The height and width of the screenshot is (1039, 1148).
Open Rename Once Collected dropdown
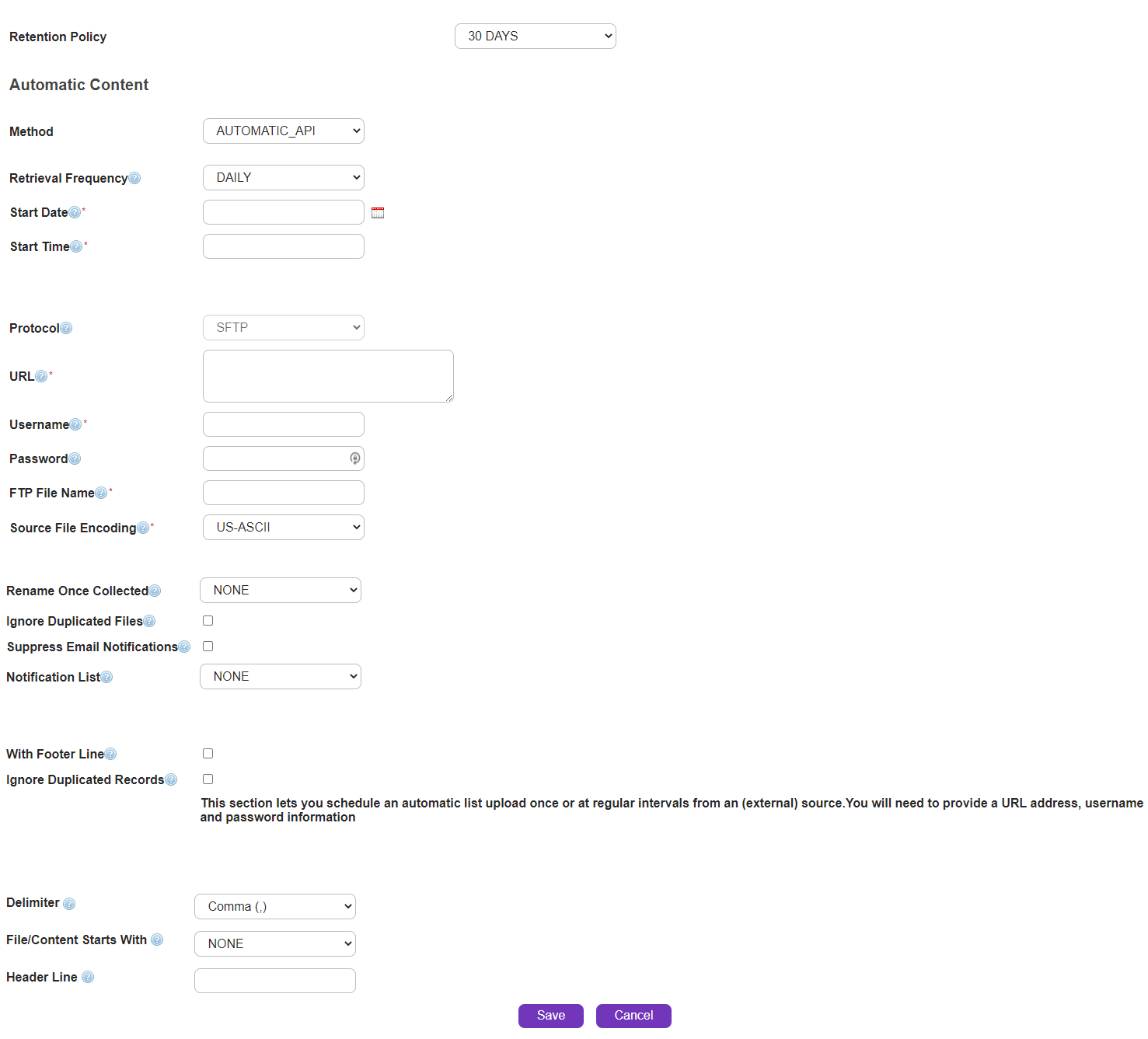[280, 591]
